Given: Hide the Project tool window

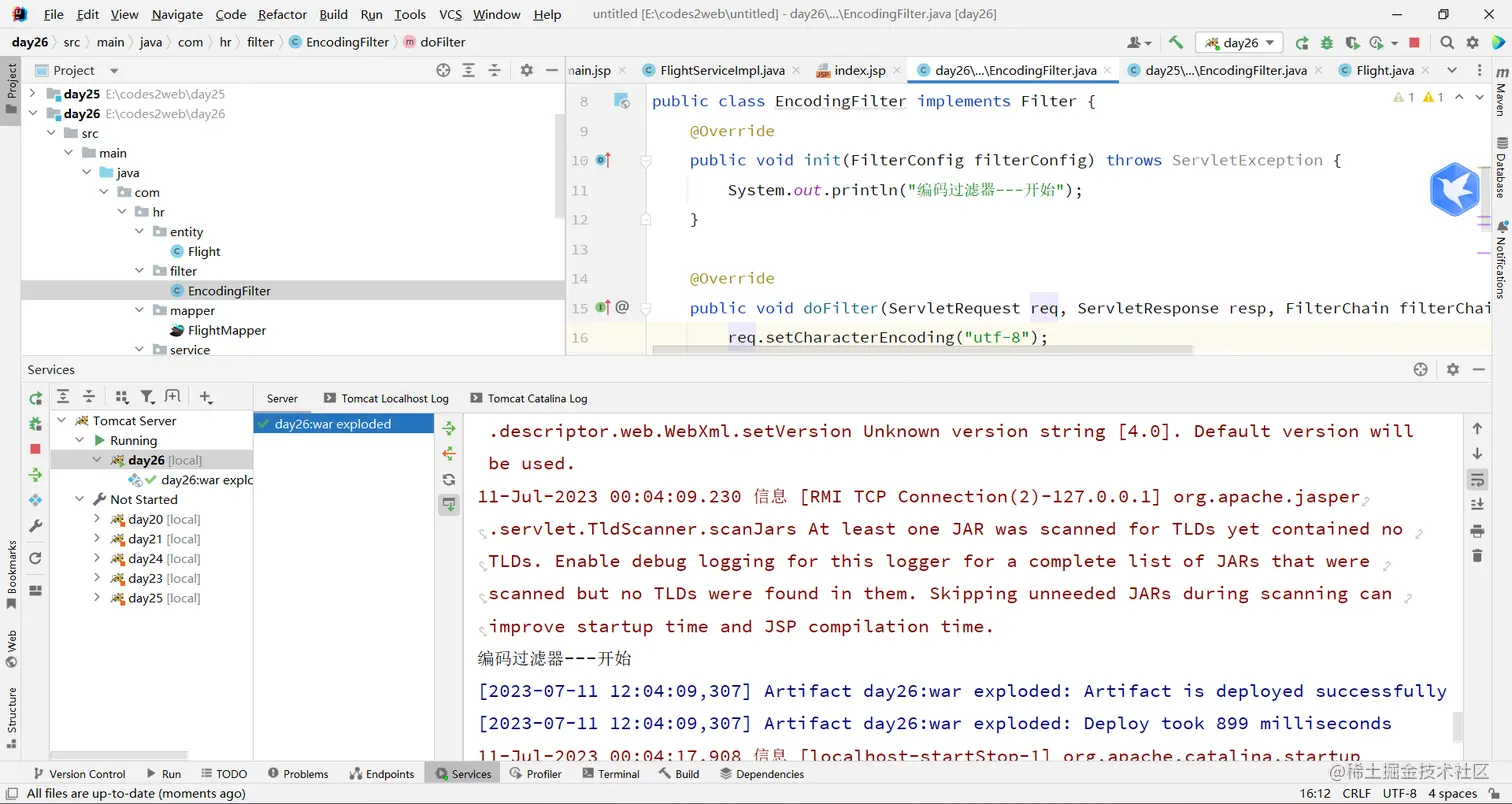Looking at the screenshot, I should click(552, 70).
